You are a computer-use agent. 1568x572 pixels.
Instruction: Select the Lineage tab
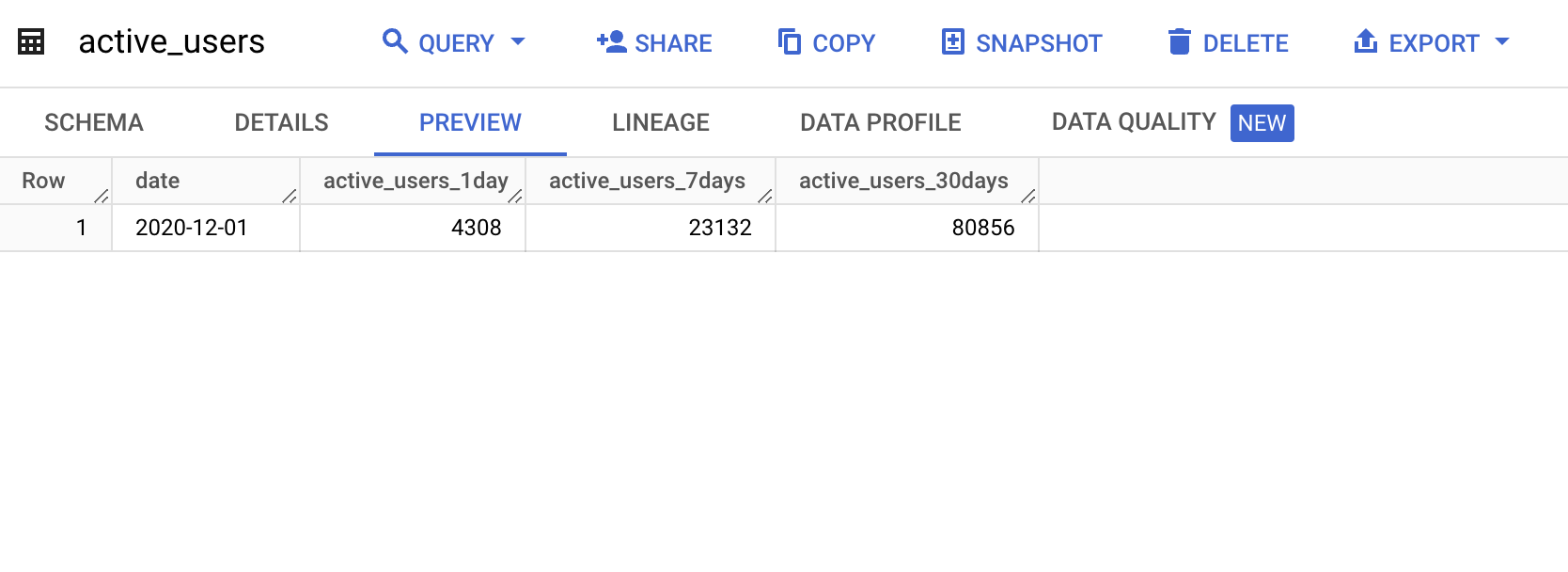(661, 122)
